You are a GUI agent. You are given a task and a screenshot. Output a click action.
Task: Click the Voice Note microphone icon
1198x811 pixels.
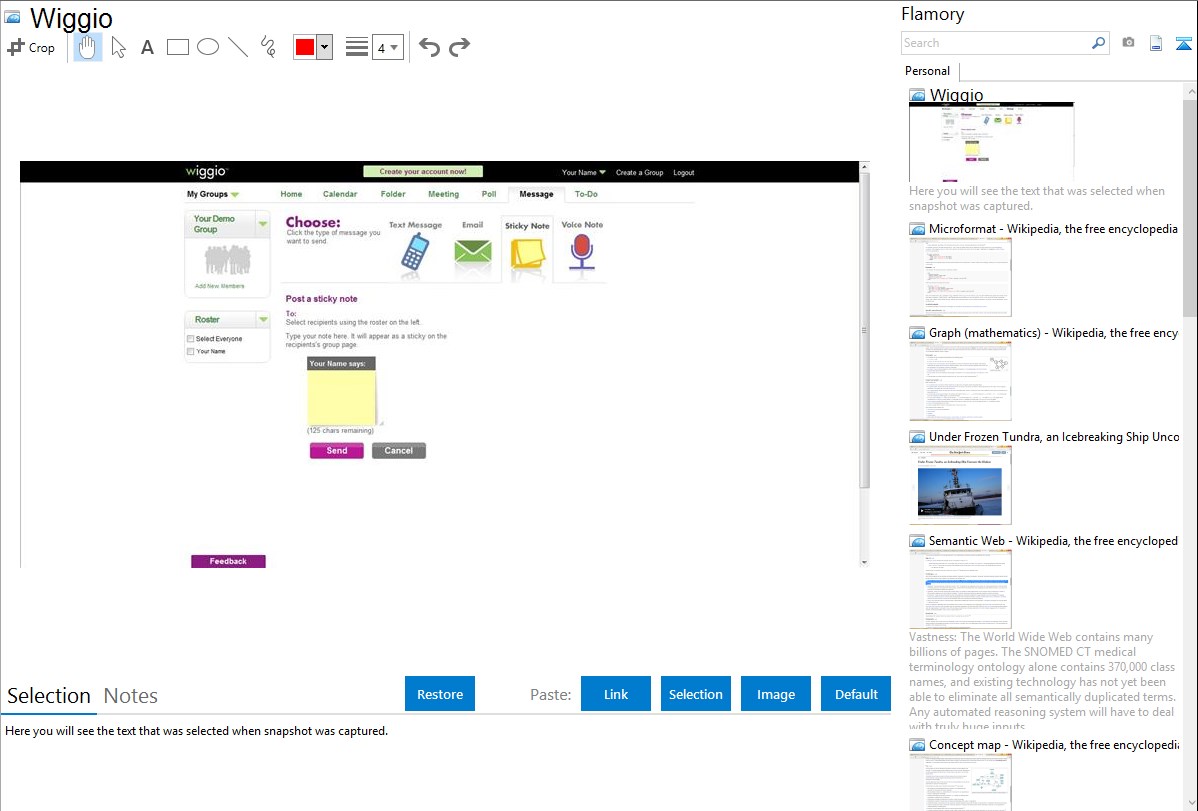click(581, 252)
